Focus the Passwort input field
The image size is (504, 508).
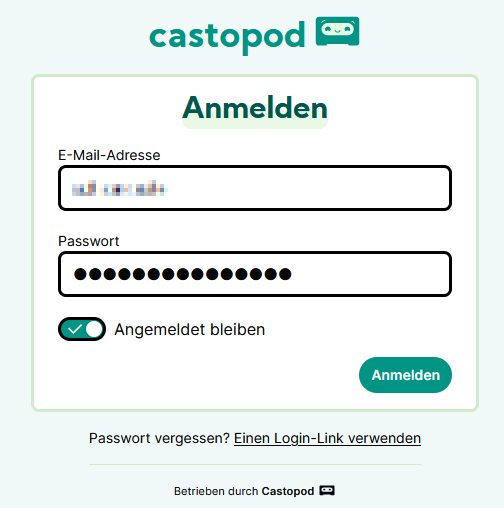(x=255, y=274)
